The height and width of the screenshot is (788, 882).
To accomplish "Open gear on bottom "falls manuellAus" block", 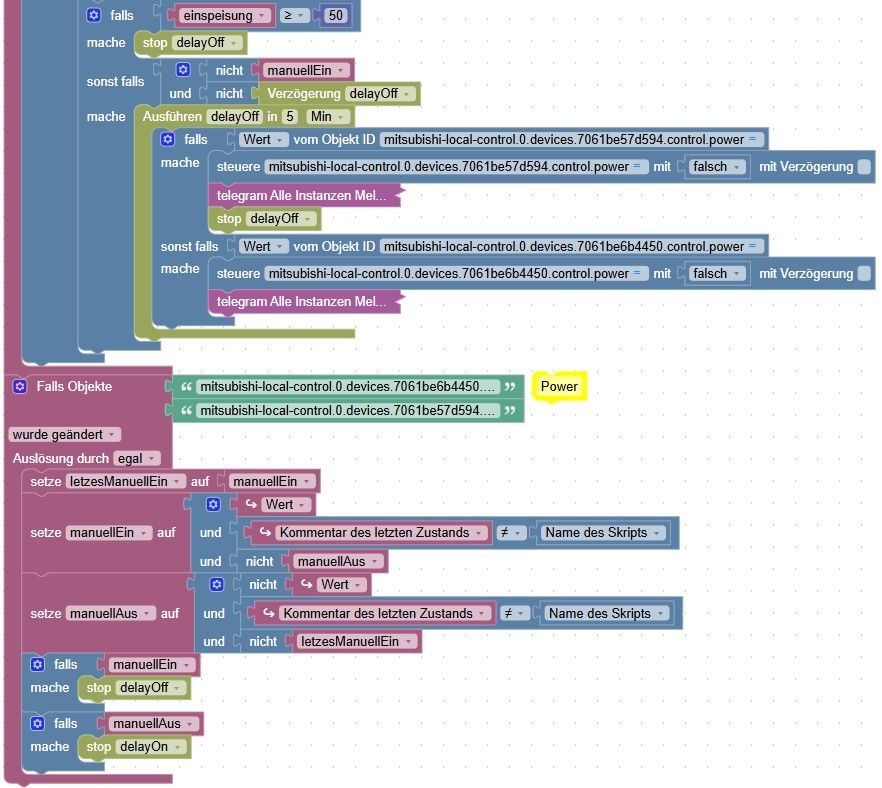I will (38, 723).
